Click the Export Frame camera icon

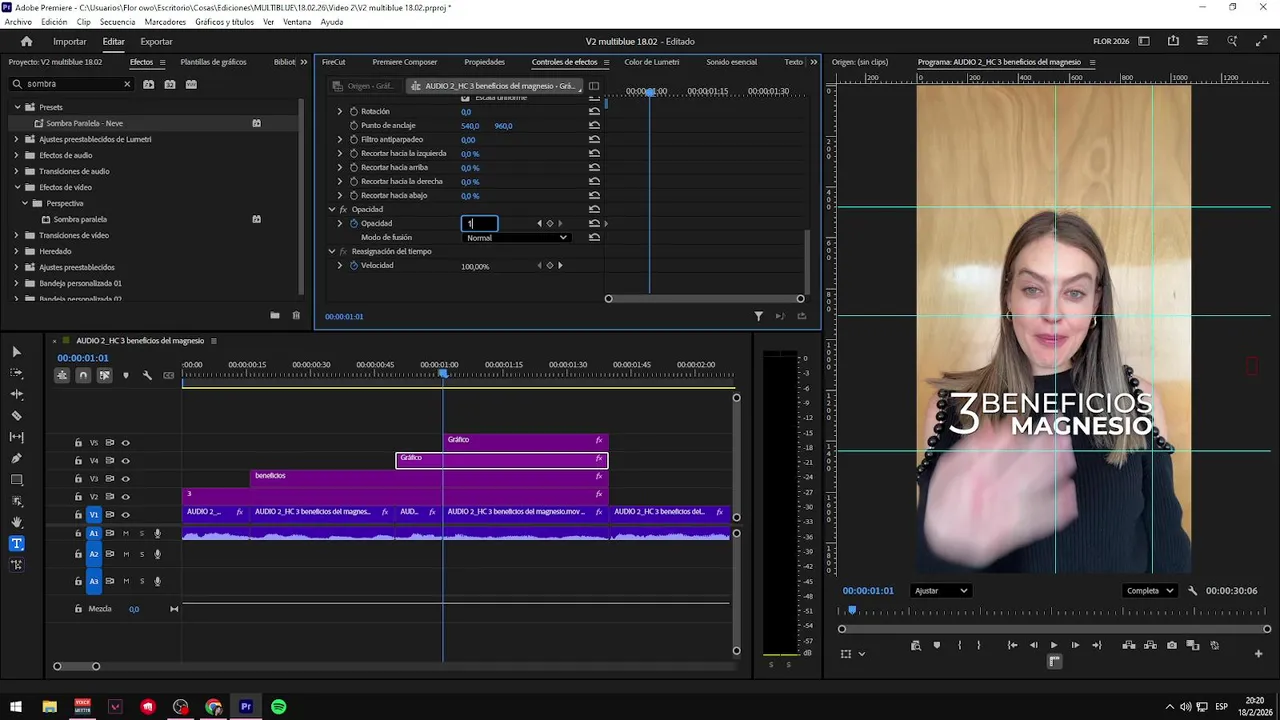pyautogui.click(x=1172, y=645)
